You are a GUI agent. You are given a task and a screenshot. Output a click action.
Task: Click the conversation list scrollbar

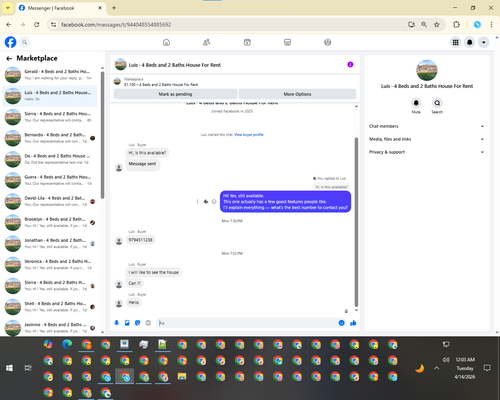pos(102,135)
